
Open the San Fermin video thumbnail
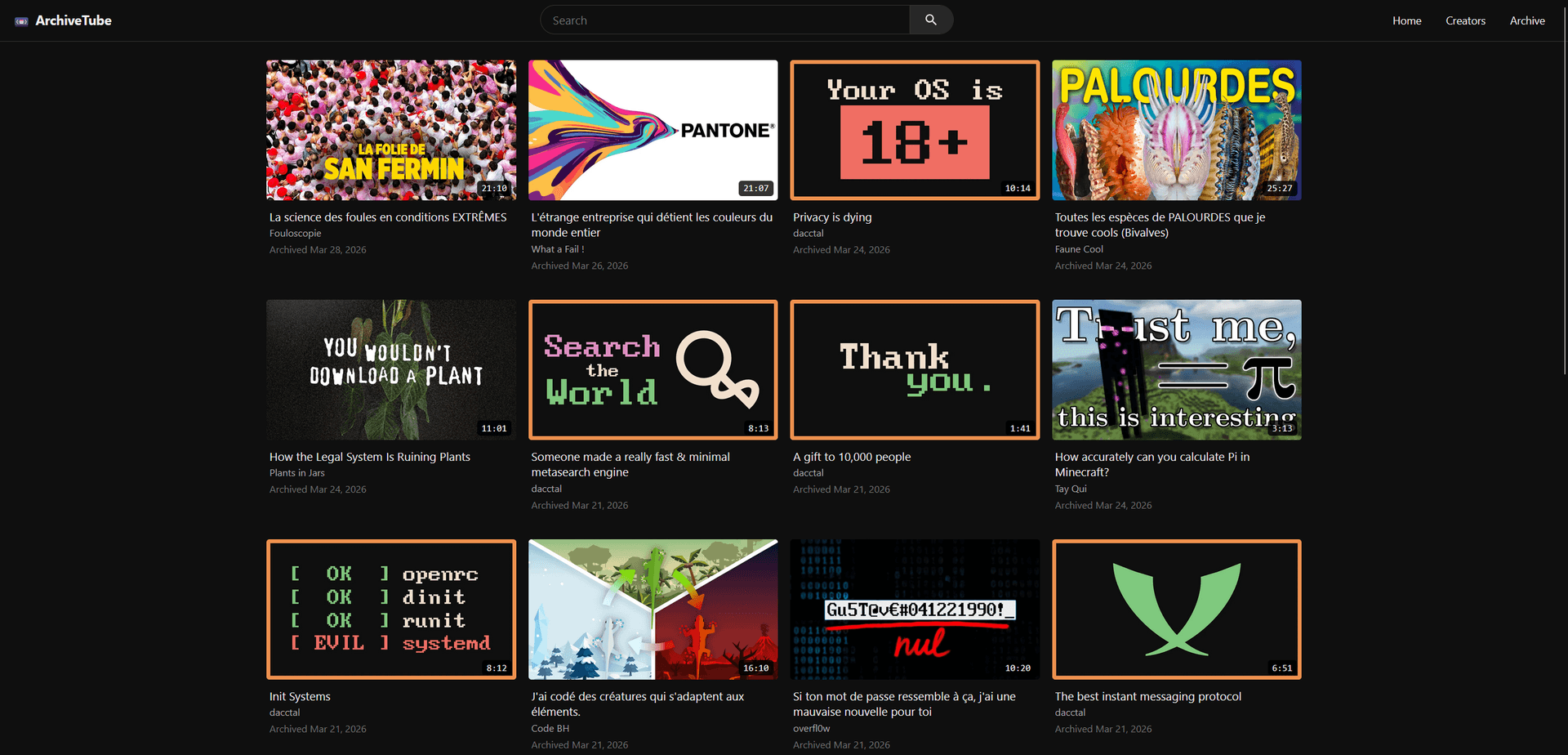391,130
